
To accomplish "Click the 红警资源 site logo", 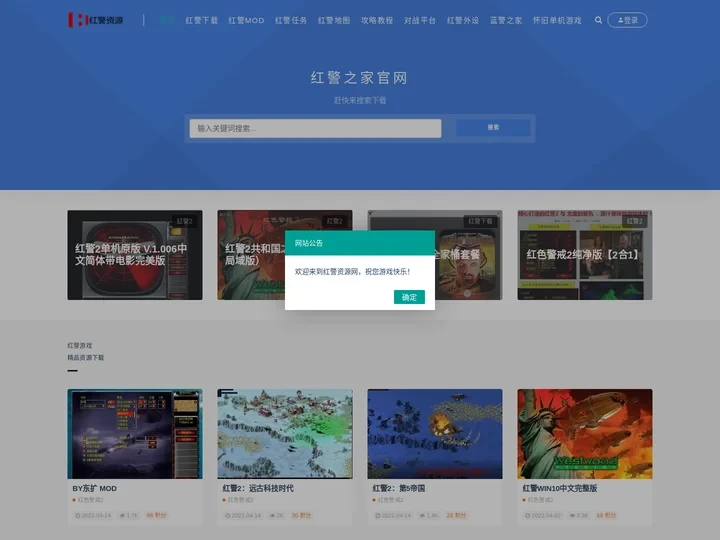I will pyautogui.click(x=96, y=20).
